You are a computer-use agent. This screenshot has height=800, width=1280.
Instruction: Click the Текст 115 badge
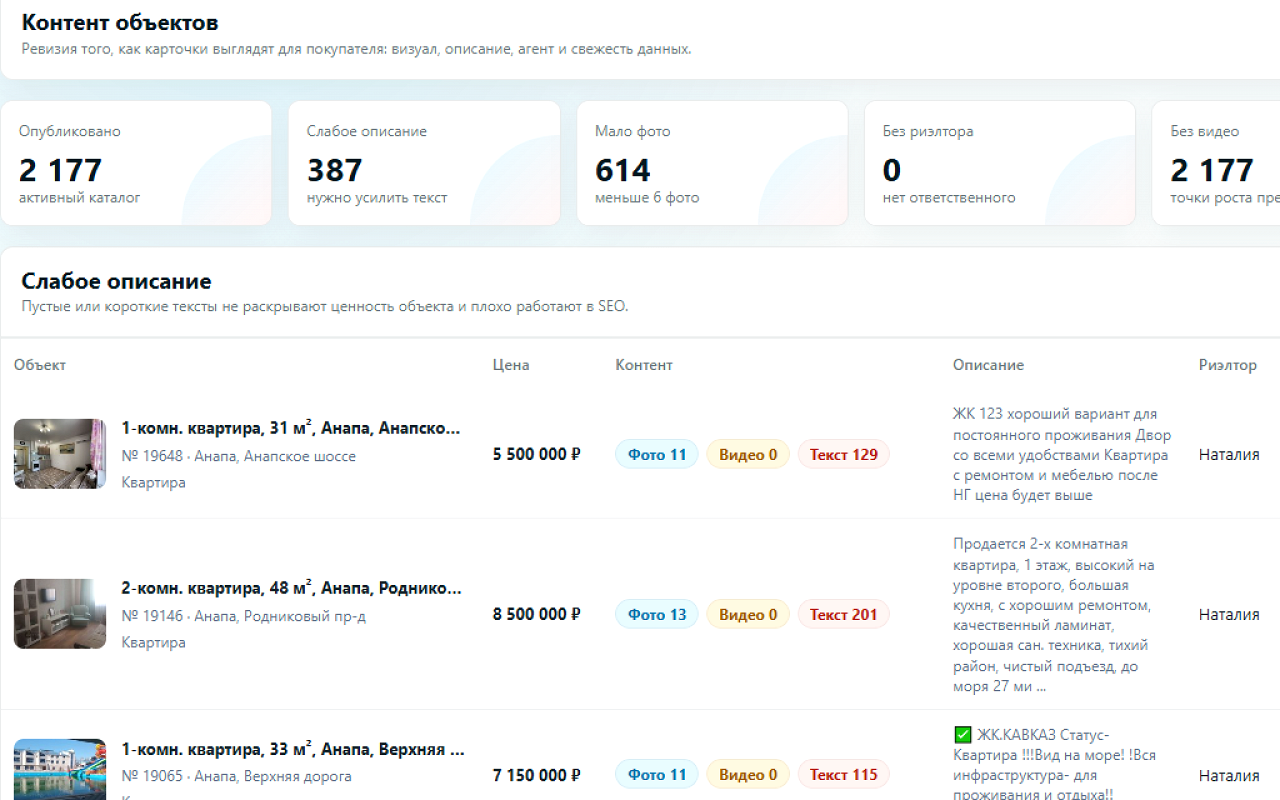tap(844, 775)
